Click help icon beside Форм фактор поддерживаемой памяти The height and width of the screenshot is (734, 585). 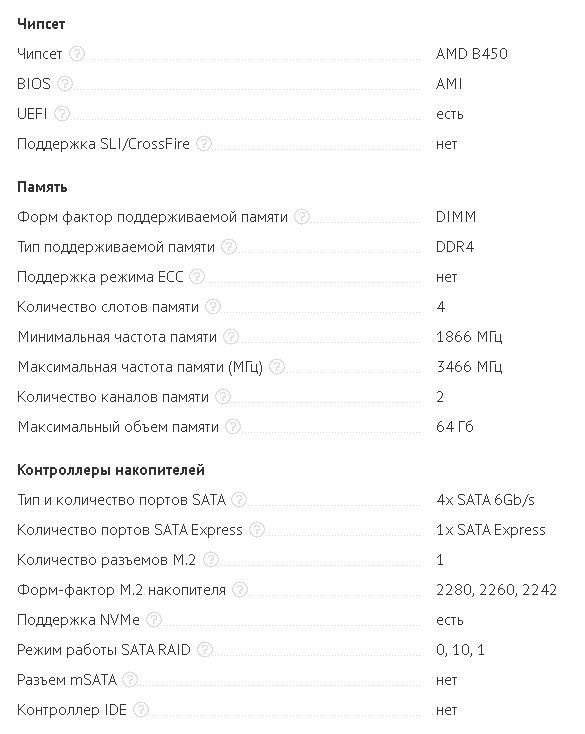coord(302,217)
